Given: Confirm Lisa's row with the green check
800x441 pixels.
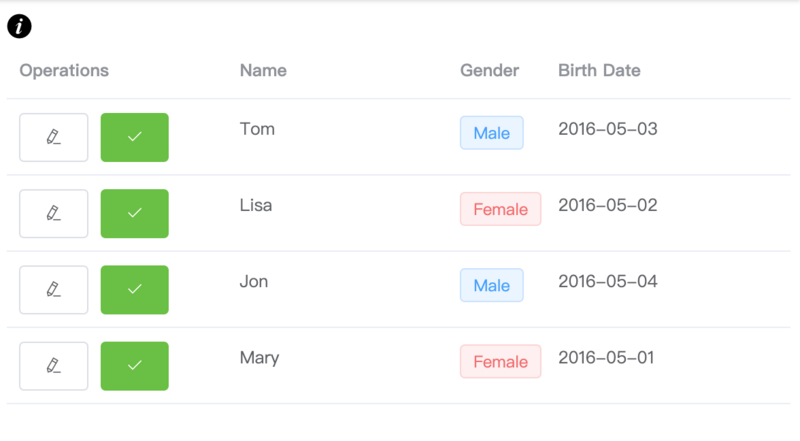Looking at the screenshot, I should click(x=135, y=213).
